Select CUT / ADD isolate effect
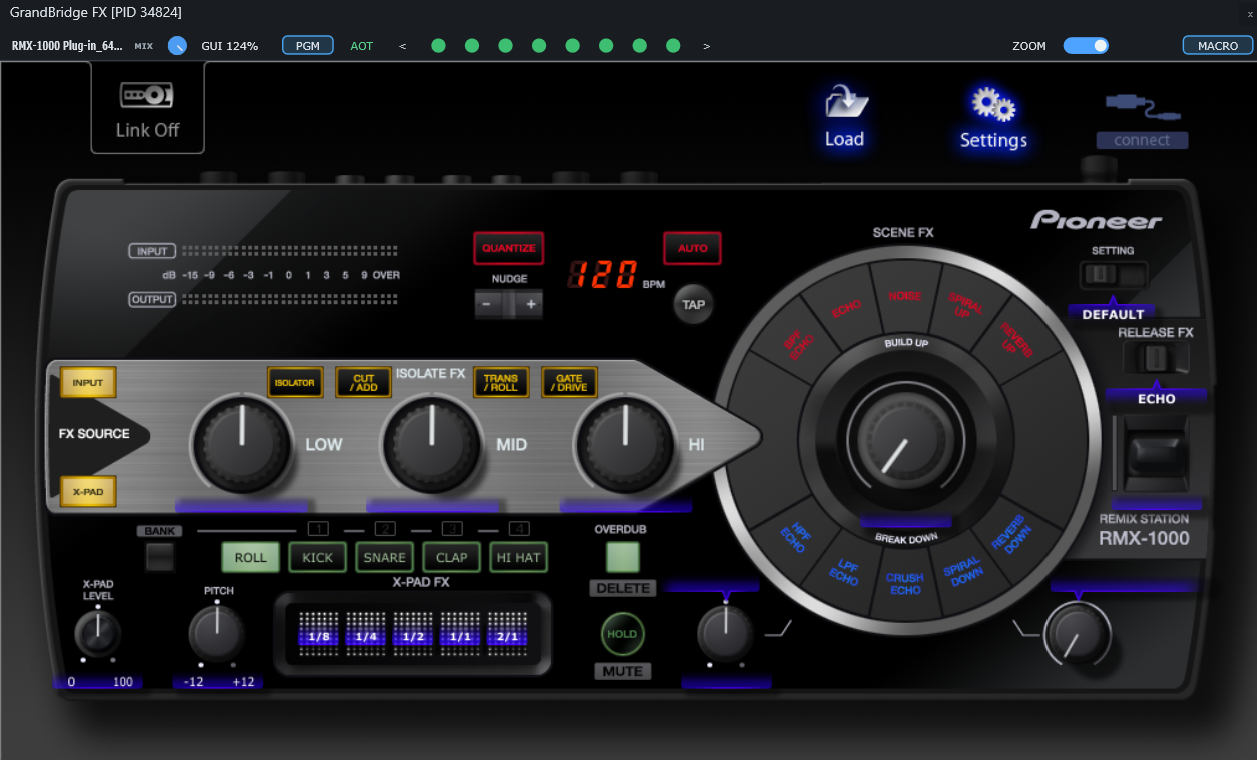 [x=364, y=382]
